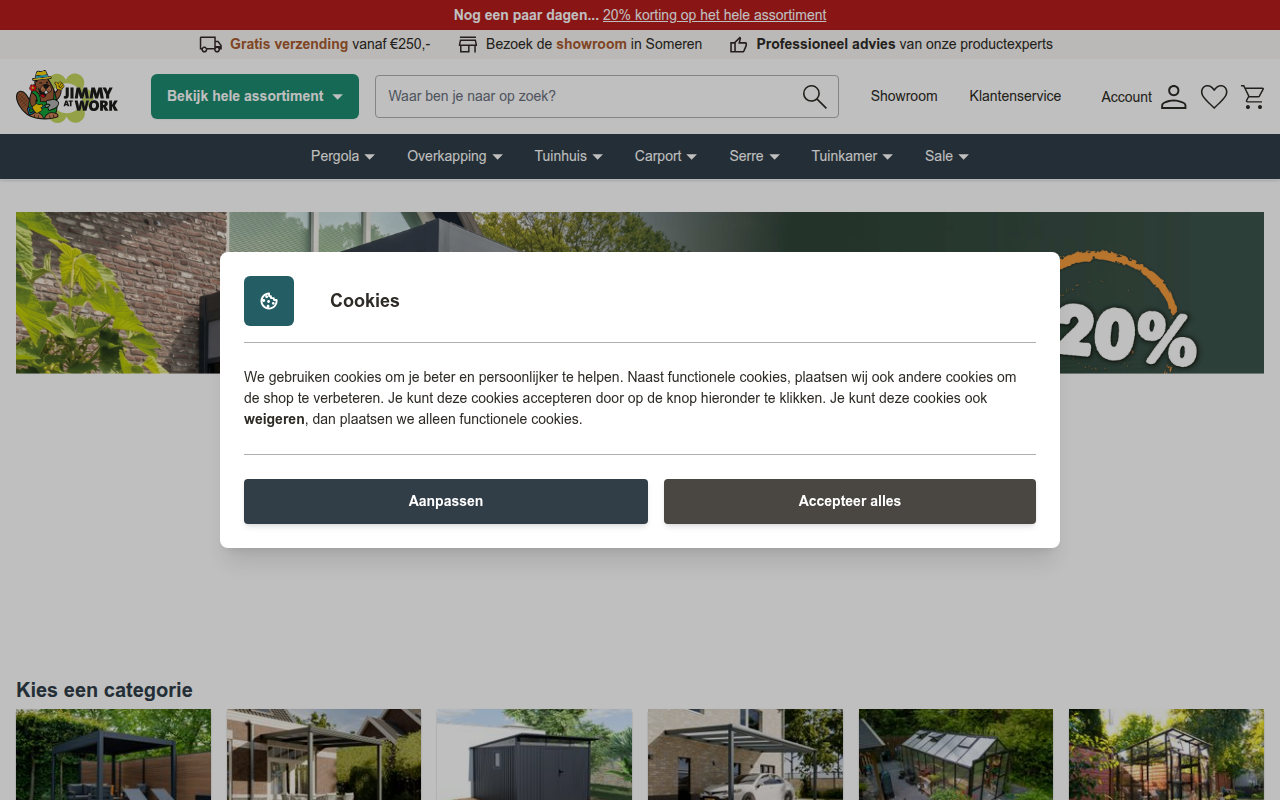Click the cookie icon in dialog
This screenshot has width=1280, height=800.
coord(269,301)
